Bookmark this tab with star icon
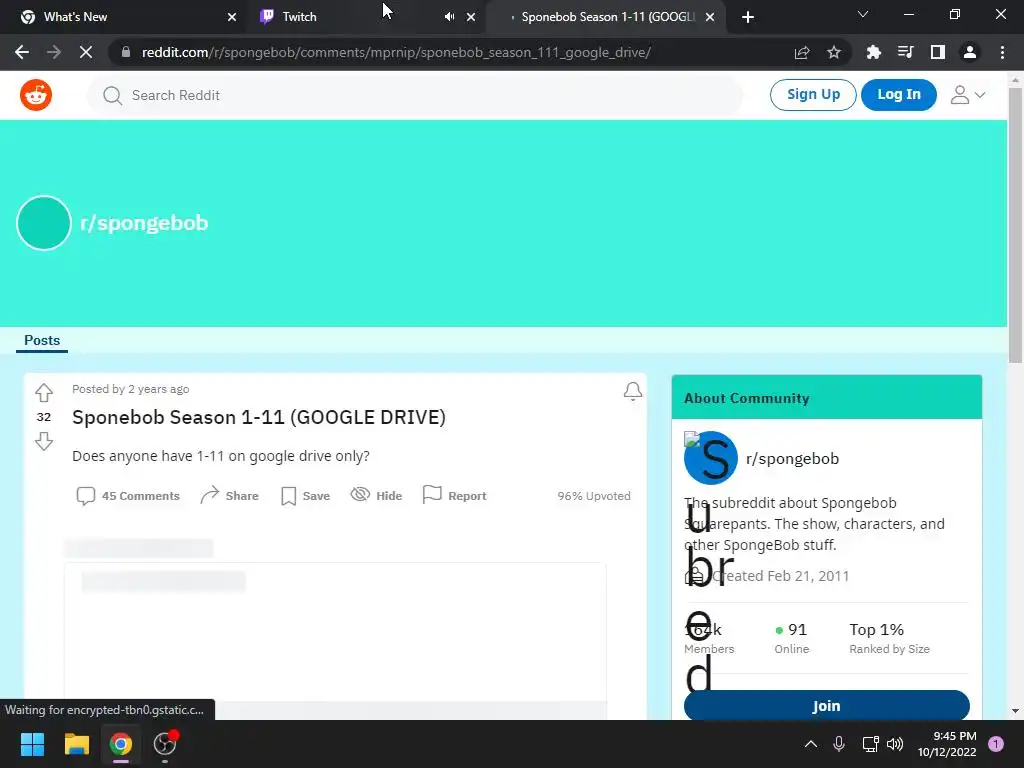The image size is (1024, 768). (x=833, y=52)
